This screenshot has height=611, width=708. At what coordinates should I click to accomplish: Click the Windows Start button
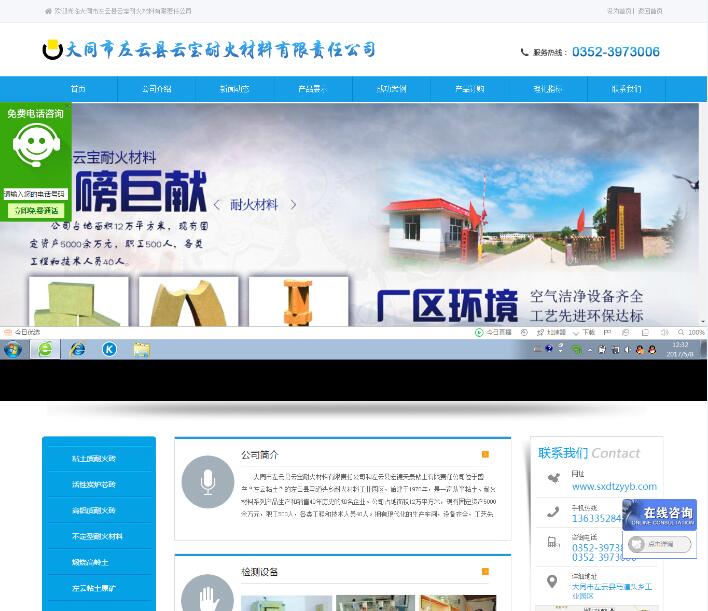pos(13,349)
